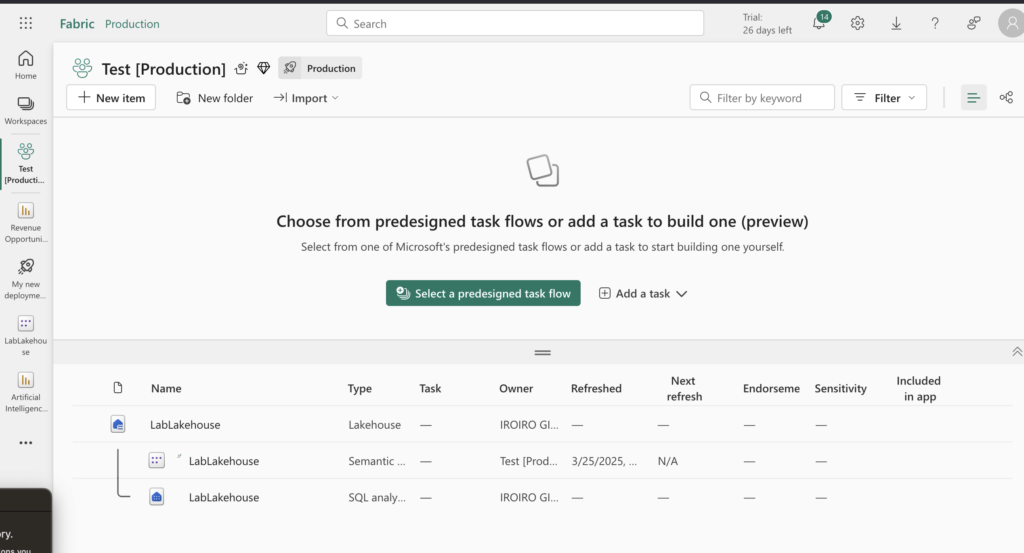Open the LabLakehouse Lakehouse item
1024x553 pixels.
click(185, 424)
